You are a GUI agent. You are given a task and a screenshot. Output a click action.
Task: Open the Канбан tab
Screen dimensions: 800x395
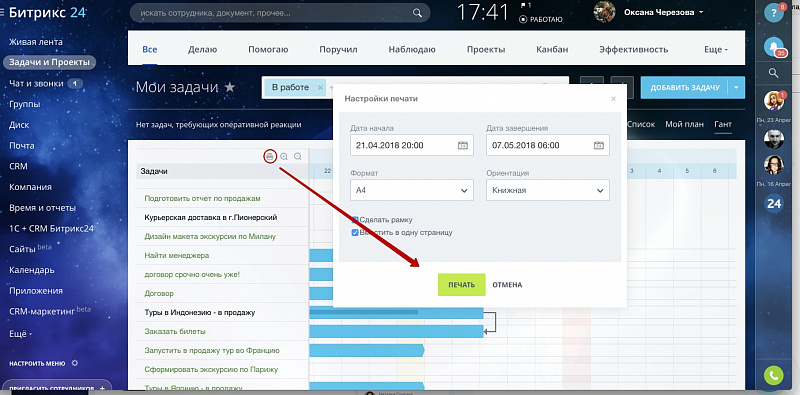[552, 50]
